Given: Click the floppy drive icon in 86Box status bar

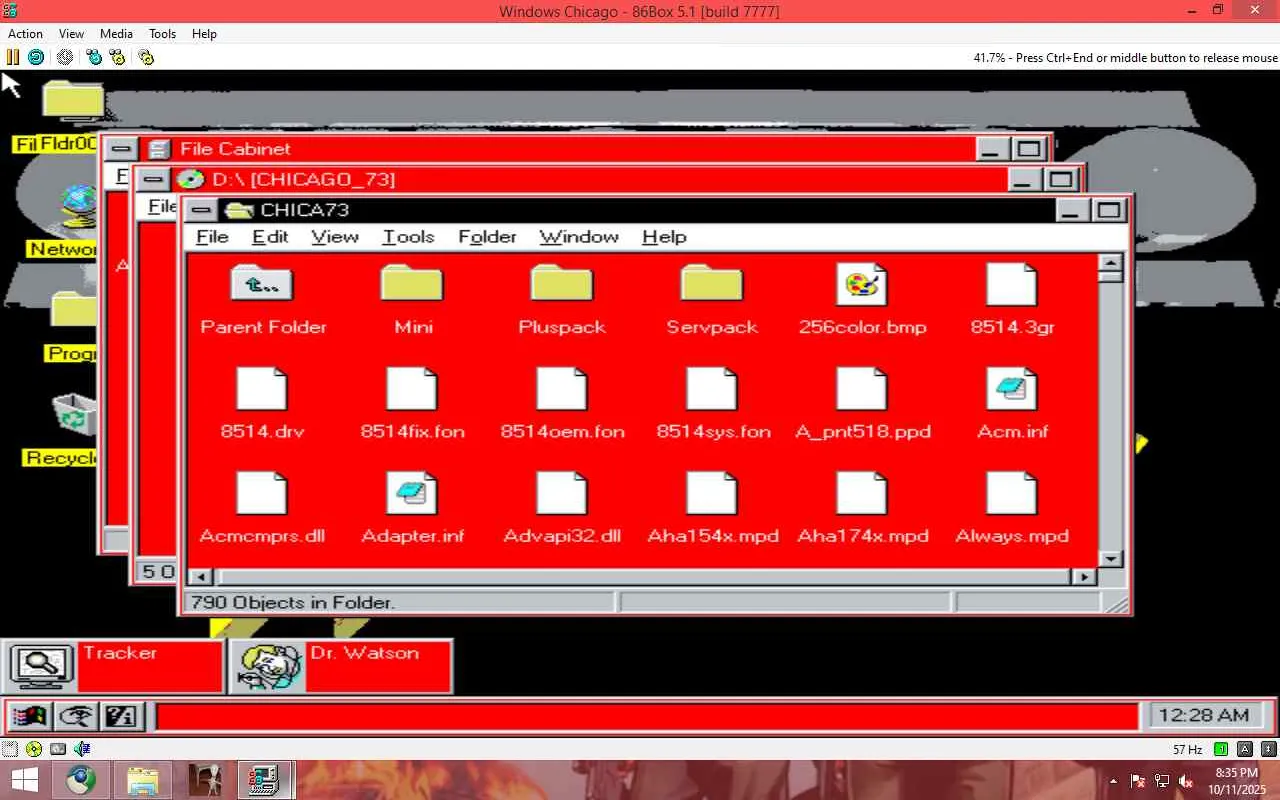Looking at the screenshot, I should tap(10, 748).
